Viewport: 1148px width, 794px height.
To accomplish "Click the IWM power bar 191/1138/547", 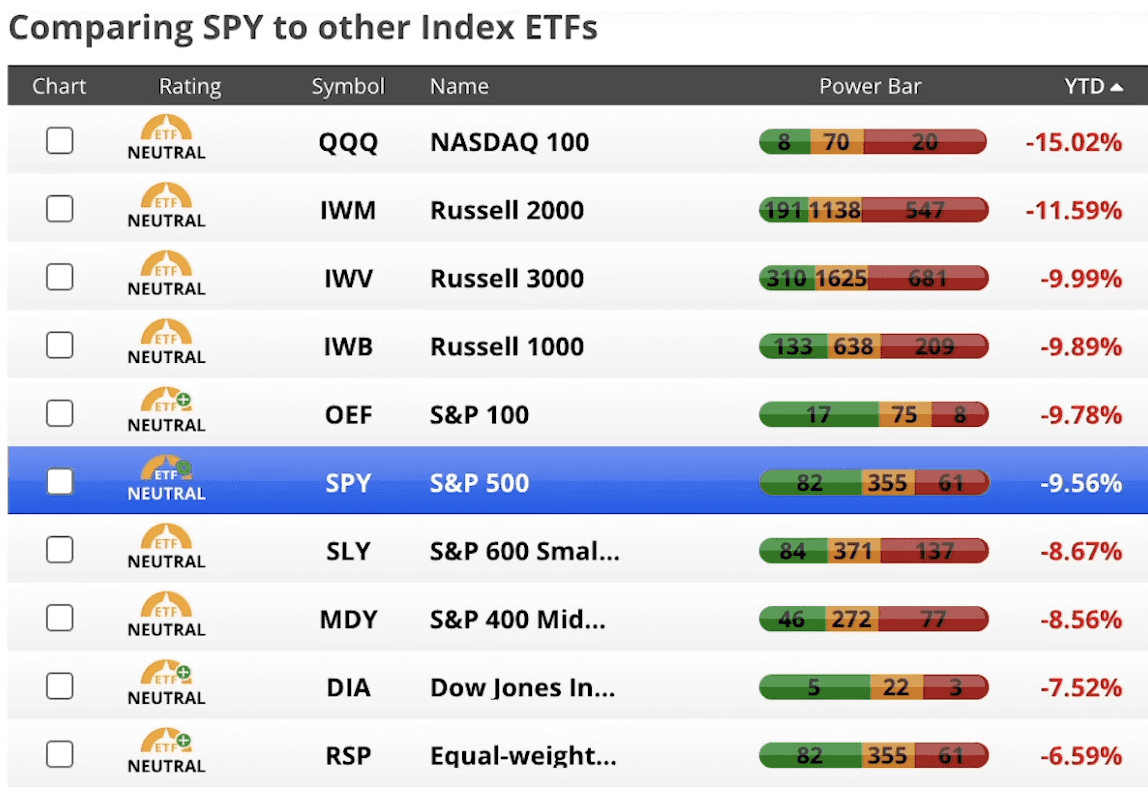I will tap(873, 209).
